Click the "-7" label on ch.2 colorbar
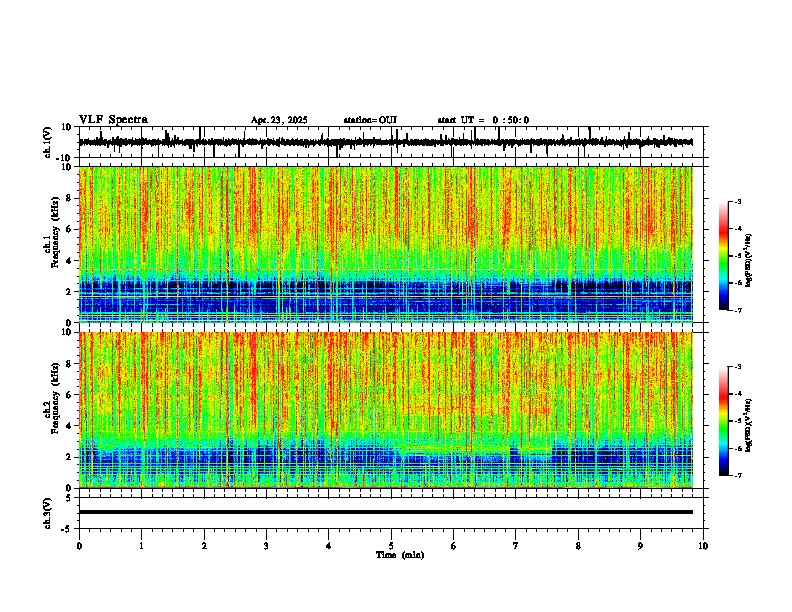This screenshot has height=612, width=792. click(x=738, y=476)
